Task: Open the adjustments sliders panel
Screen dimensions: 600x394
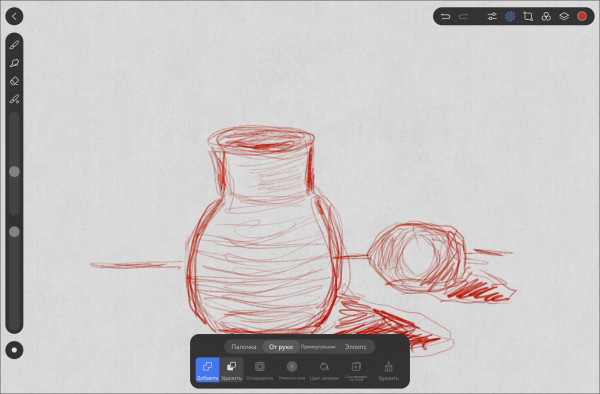Action: click(492, 16)
